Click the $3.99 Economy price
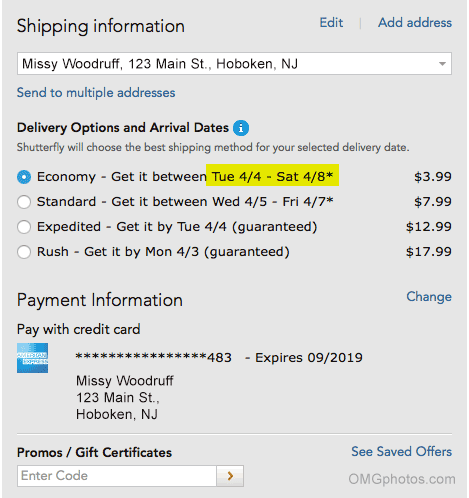The width and height of the screenshot is (469, 498). (433, 177)
